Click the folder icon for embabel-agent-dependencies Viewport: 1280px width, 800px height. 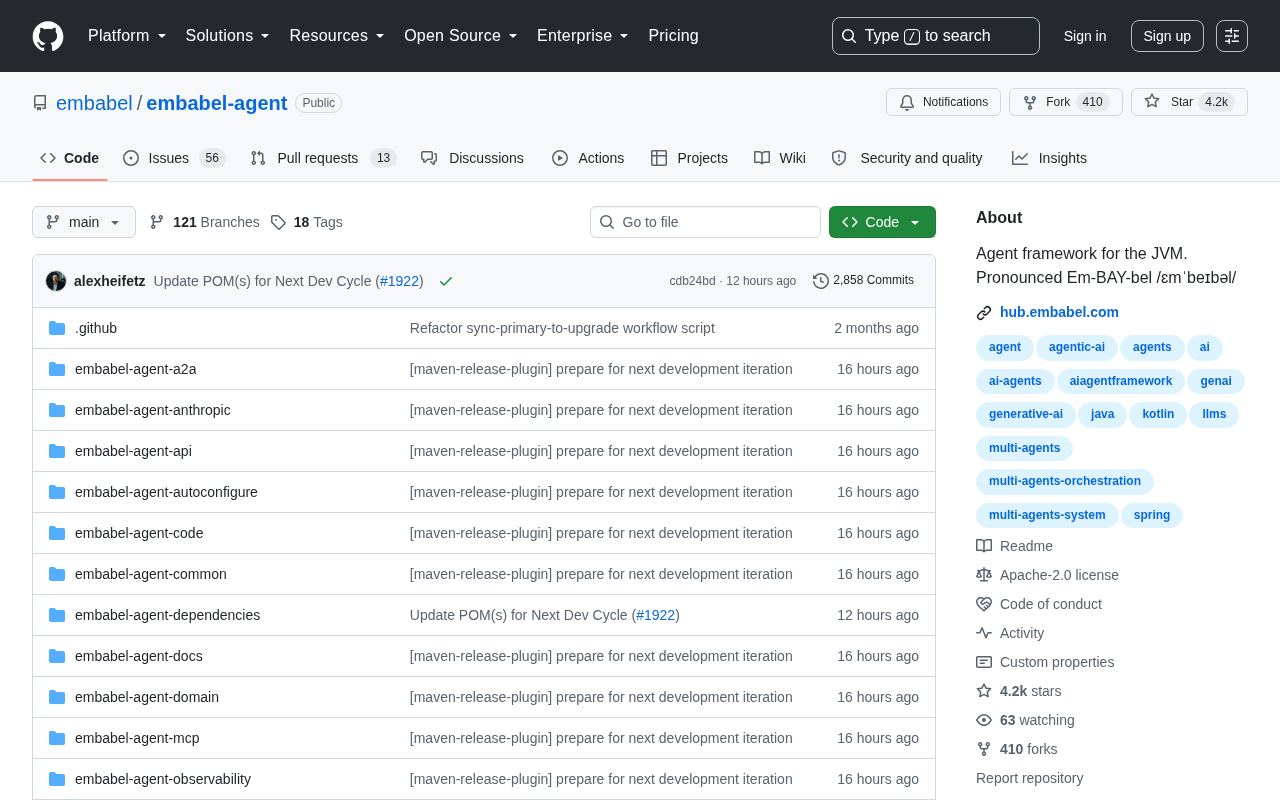pos(57,615)
